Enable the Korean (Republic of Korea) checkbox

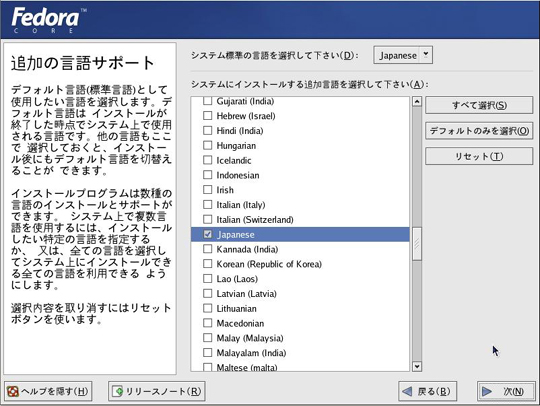pos(207,264)
